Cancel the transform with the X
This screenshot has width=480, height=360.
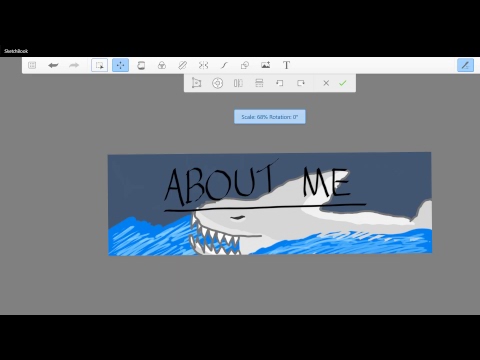pos(326,83)
